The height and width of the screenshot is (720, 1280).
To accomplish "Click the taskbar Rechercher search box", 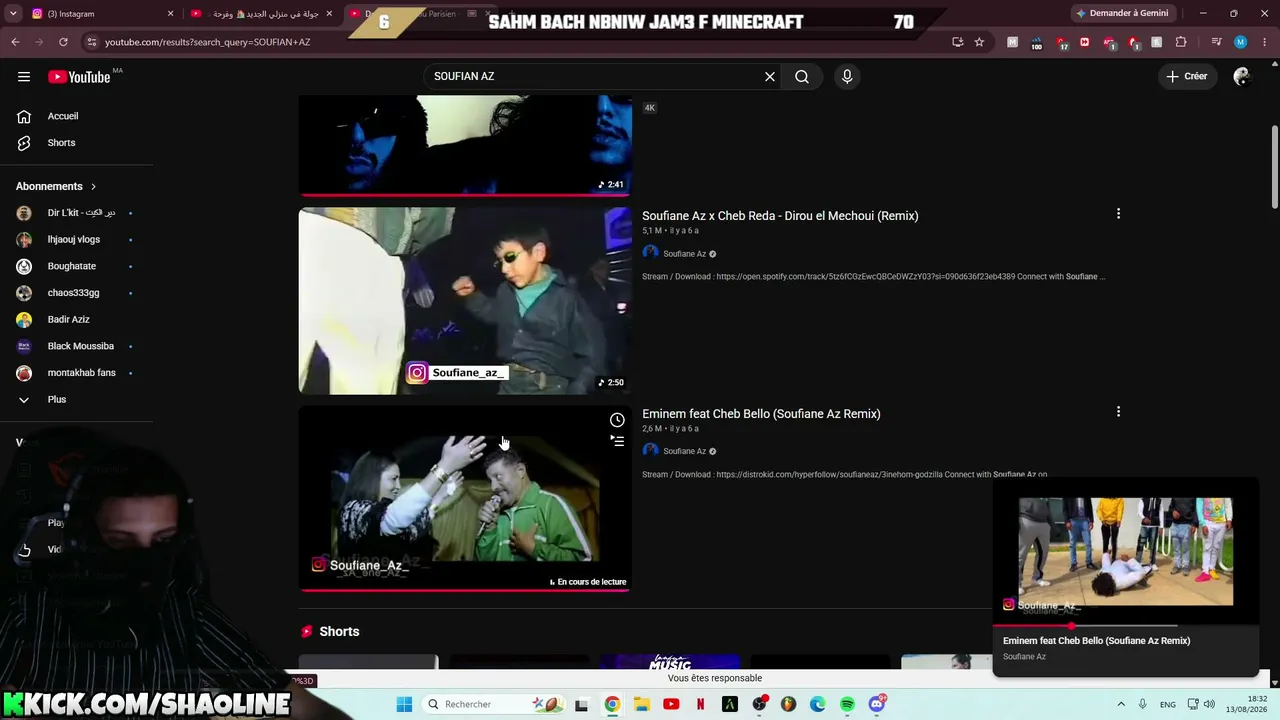I will [492, 704].
